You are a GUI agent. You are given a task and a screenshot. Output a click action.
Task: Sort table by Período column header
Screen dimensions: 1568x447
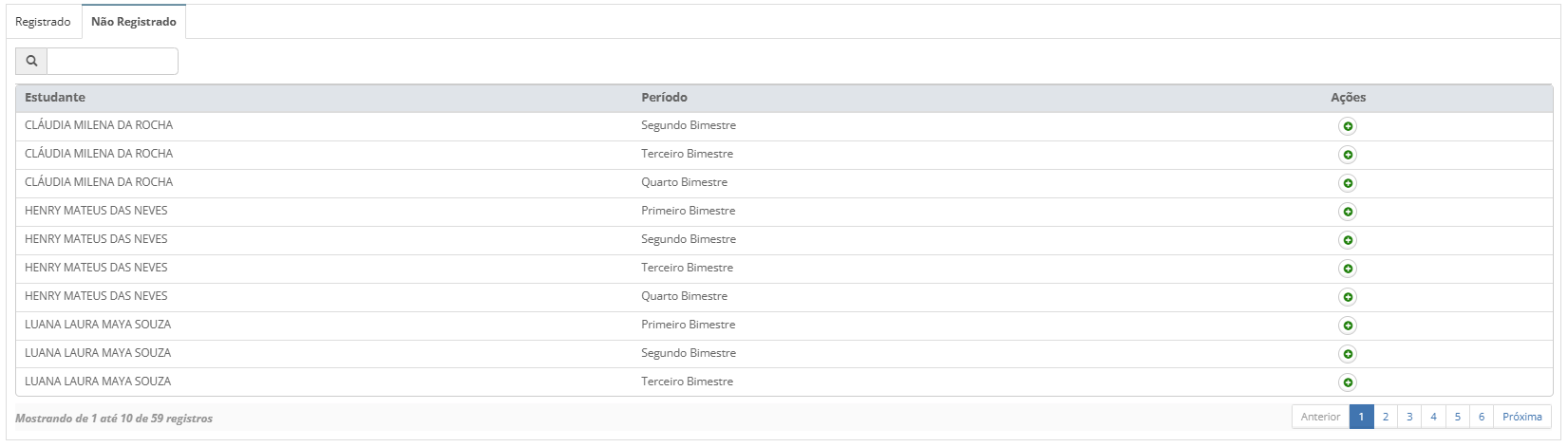664,98
